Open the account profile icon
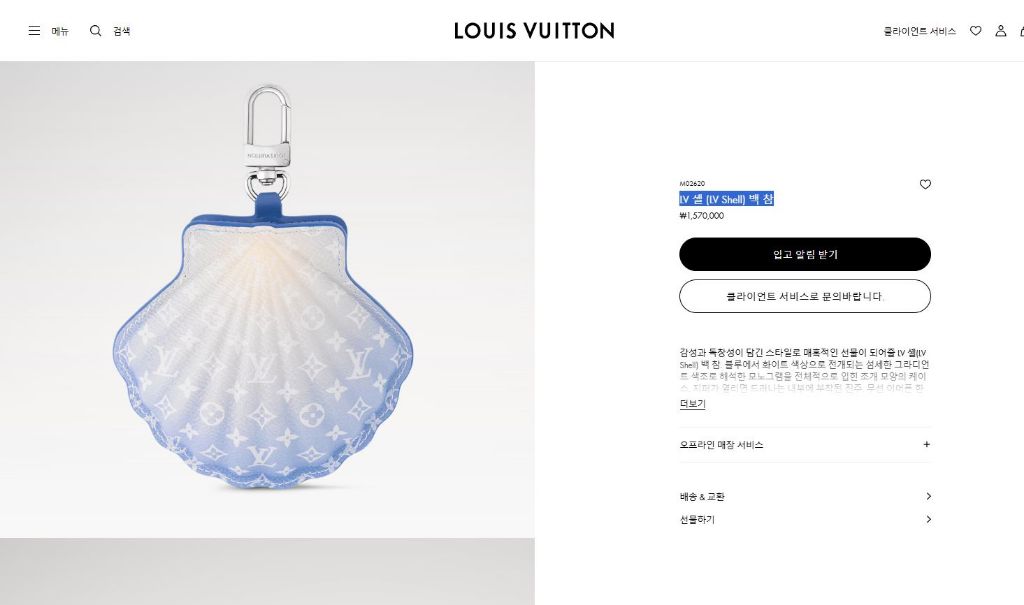Viewport: 1024px width, 605px height. [1000, 31]
